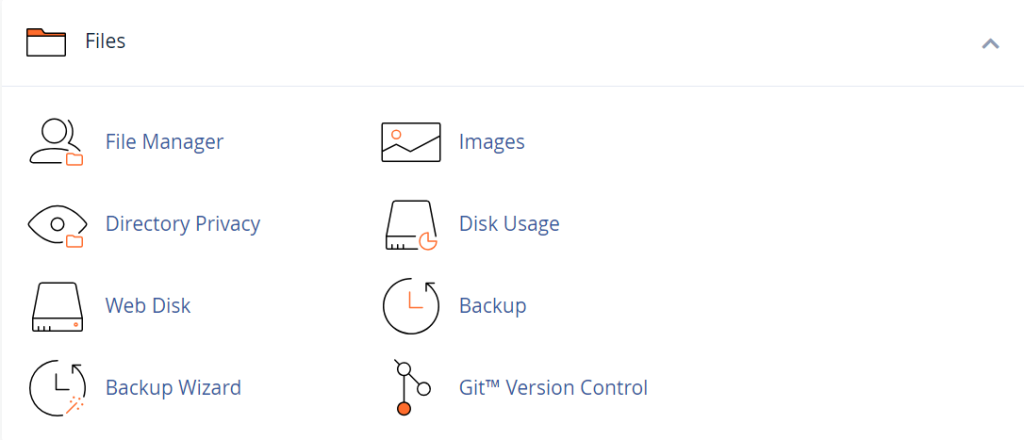Click the Disk Usage drive icon
This screenshot has width=1024, height=440.
coord(410,224)
